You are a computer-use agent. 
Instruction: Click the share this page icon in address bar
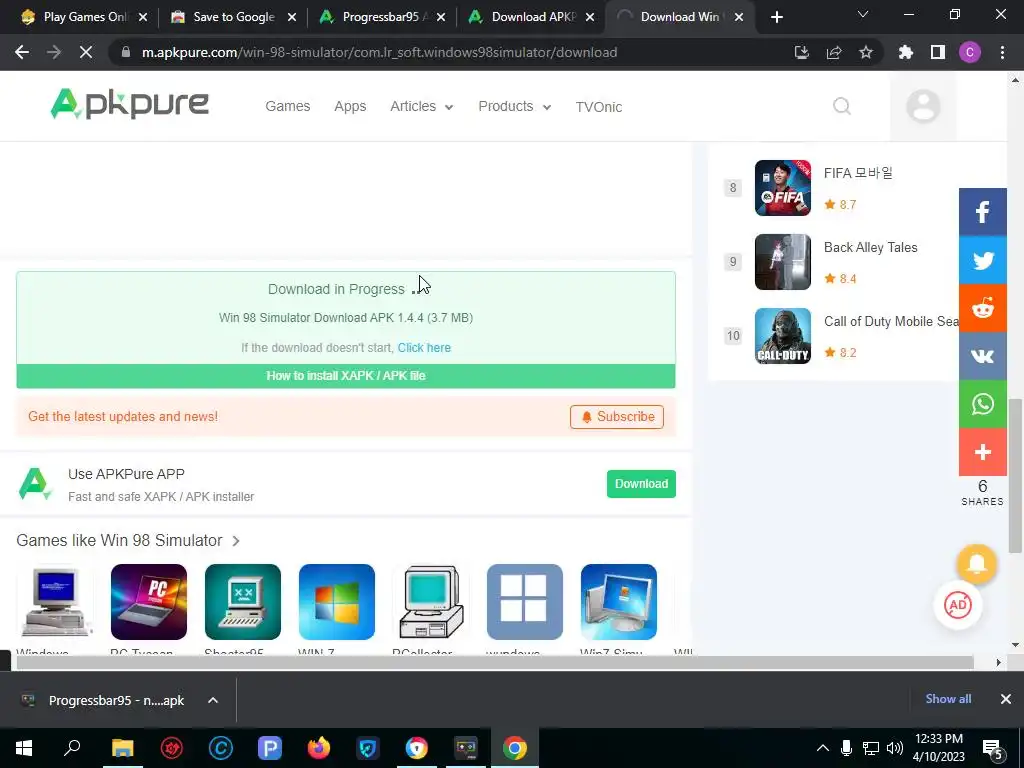(x=834, y=52)
